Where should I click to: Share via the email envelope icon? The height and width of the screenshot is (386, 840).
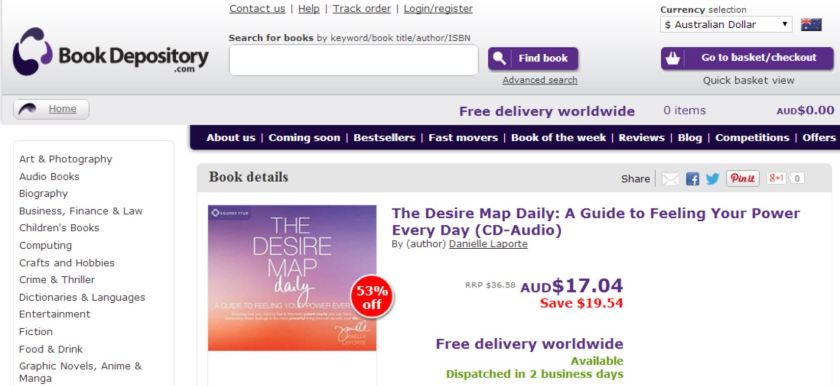670,179
